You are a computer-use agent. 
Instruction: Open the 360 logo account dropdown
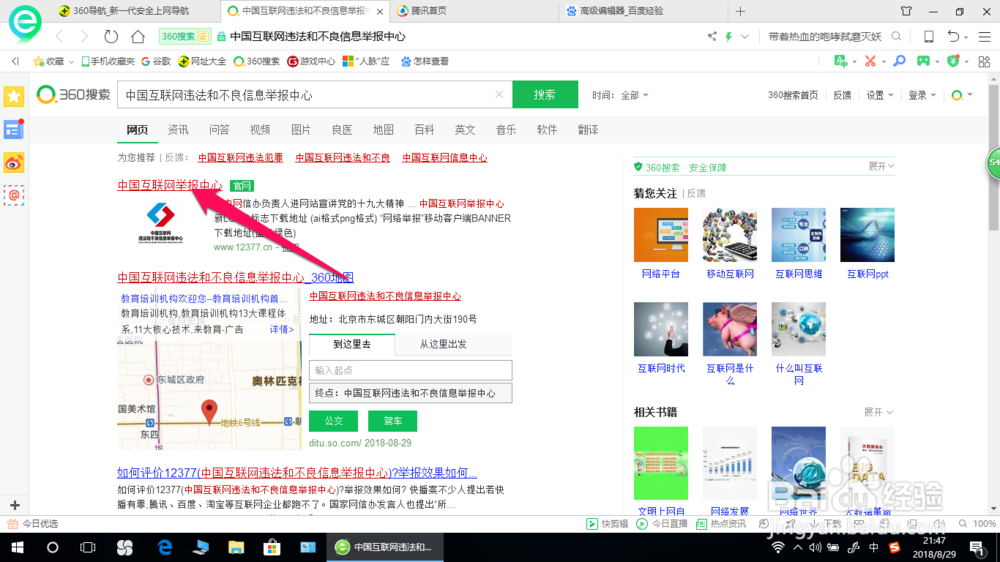tap(962, 95)
